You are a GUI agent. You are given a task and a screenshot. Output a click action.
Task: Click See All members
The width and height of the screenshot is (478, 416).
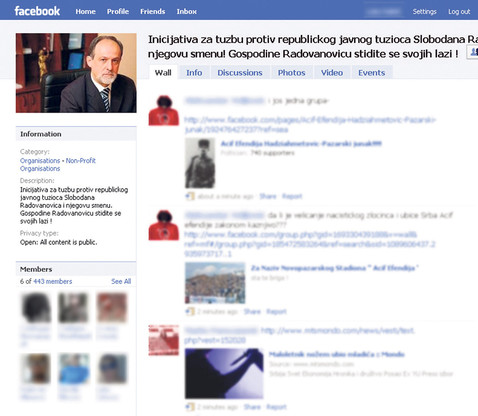click(x=121, y=281)
